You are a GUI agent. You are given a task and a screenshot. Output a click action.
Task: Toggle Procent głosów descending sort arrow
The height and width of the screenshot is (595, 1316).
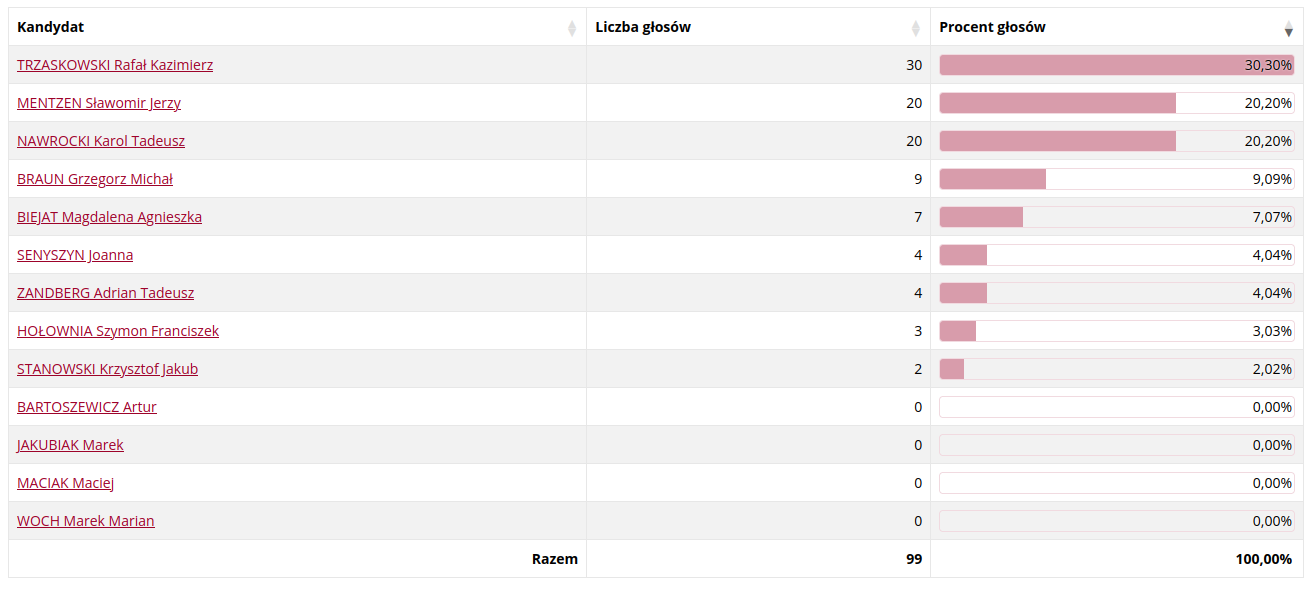tap(1289, 29)
